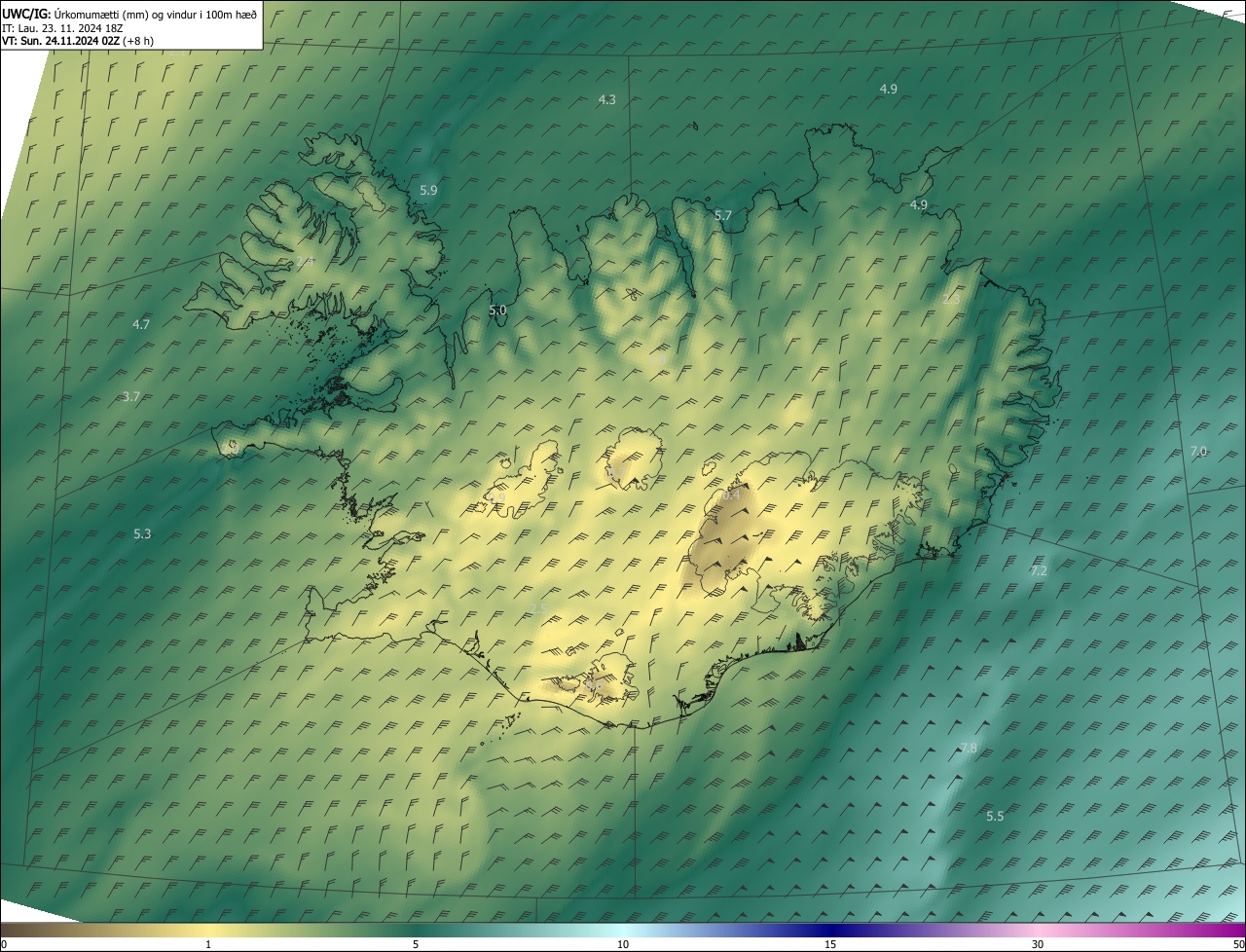1246x952 pixels.
Task: Click the 3.7 value label on the map
Action: point(132,396)
